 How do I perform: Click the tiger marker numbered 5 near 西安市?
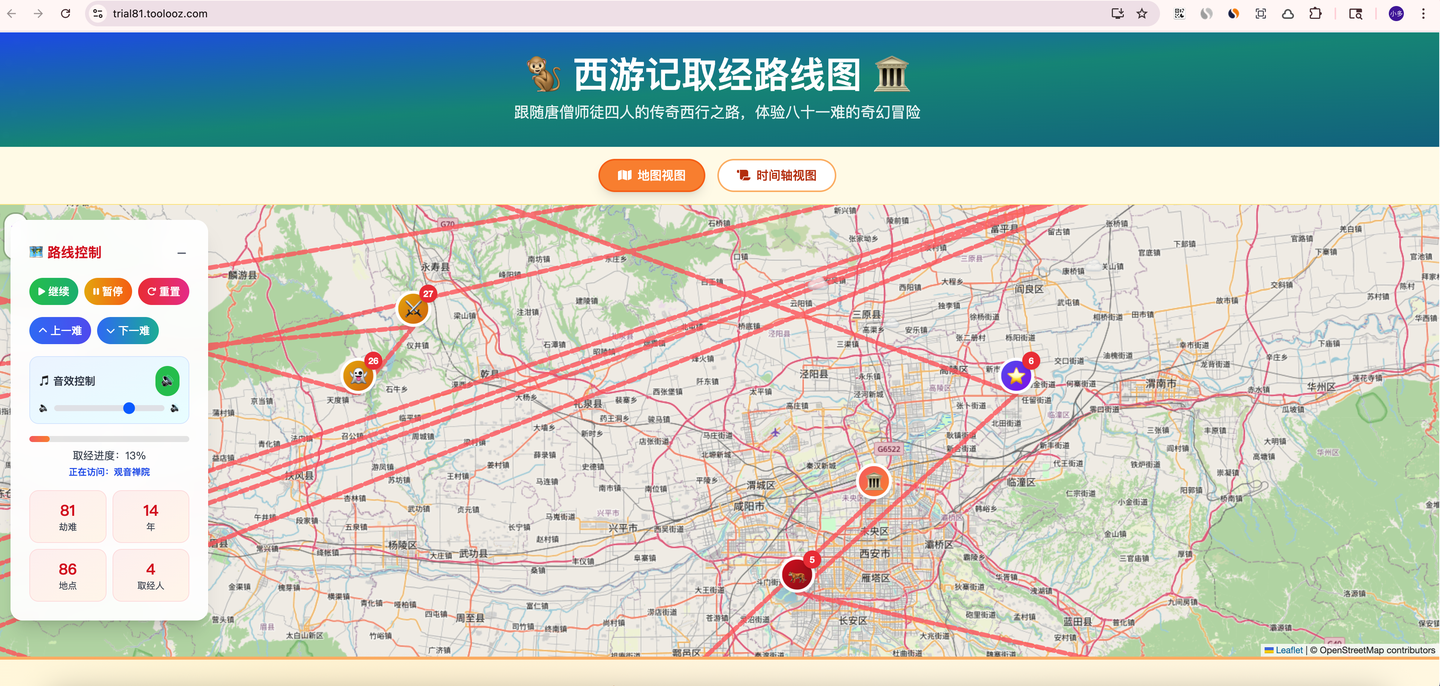coord(795,573)
